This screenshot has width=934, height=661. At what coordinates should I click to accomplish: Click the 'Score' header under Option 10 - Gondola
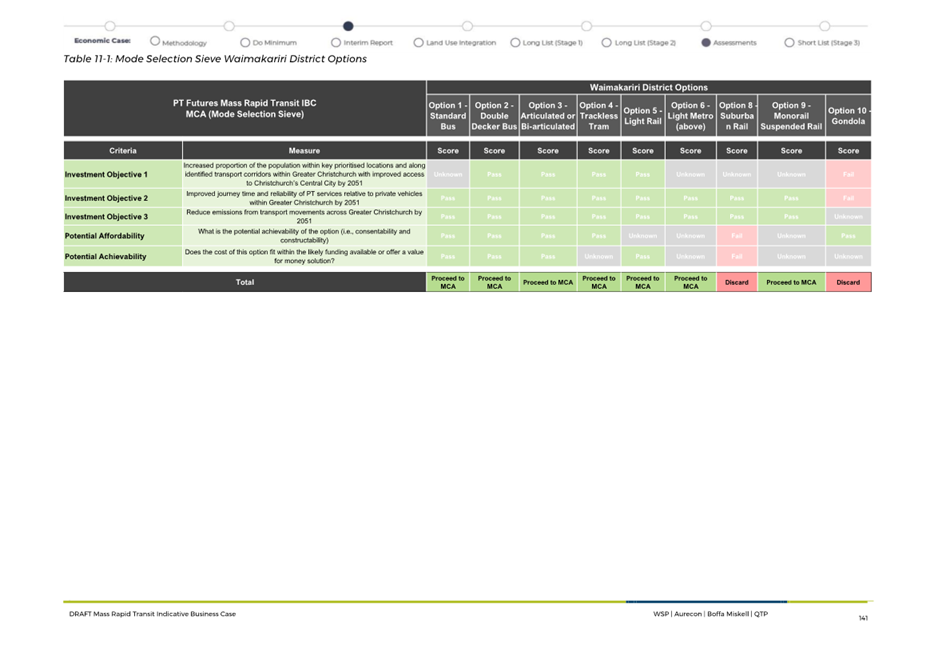click(x=848, y=151)
